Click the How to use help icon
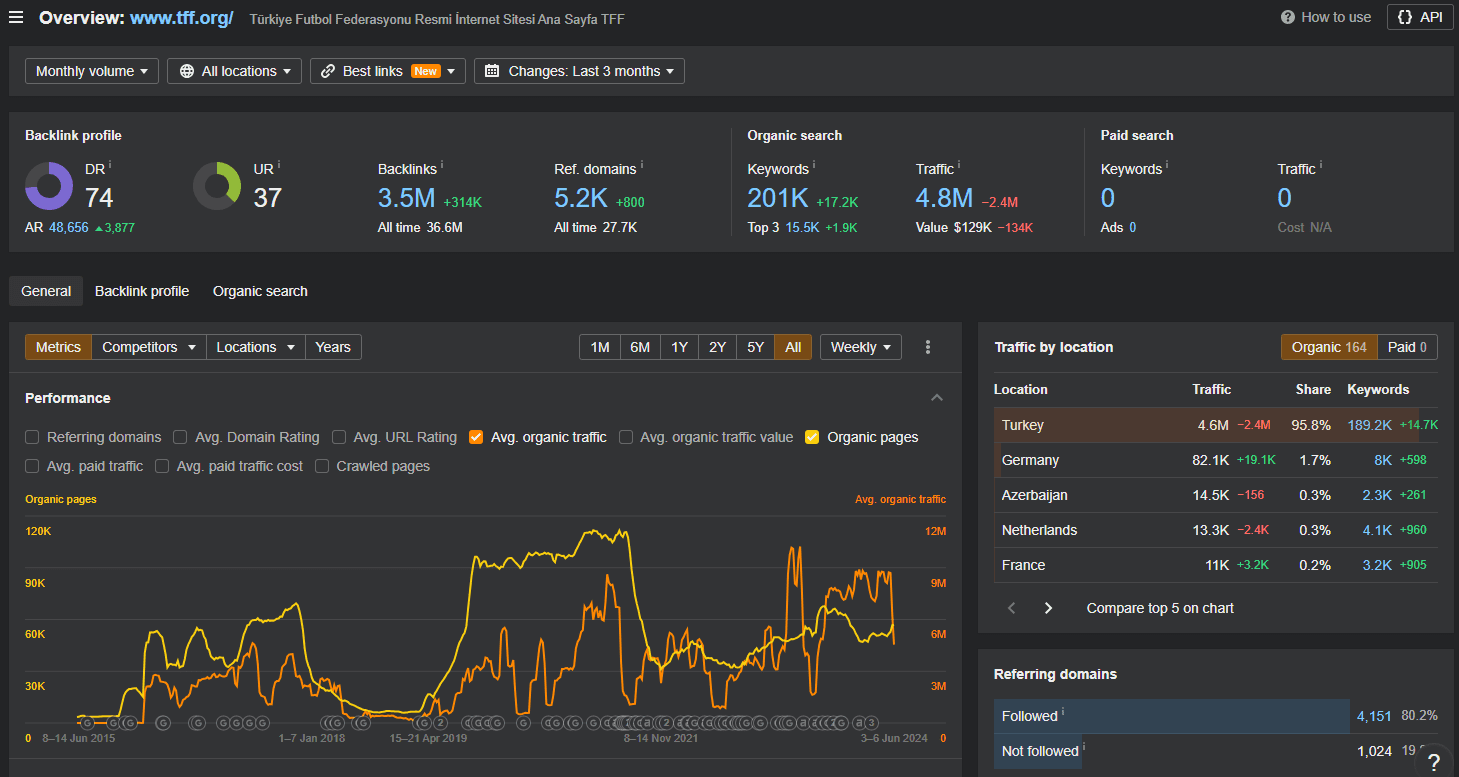This screenshot has height=777, width=1459. click(1288, 17)
